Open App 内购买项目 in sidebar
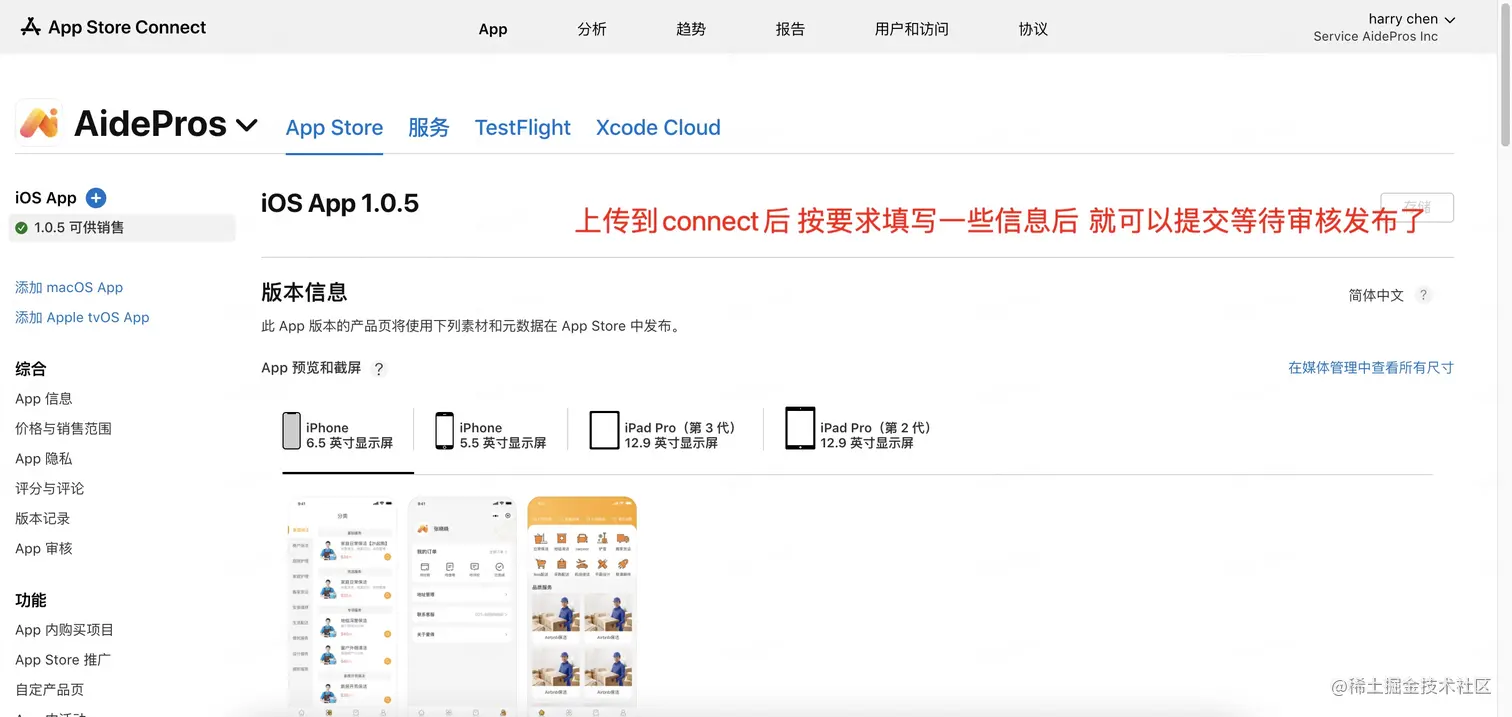Image resolution: width=1512 pixels, height=717 pixels. click(x=64, y=630)
